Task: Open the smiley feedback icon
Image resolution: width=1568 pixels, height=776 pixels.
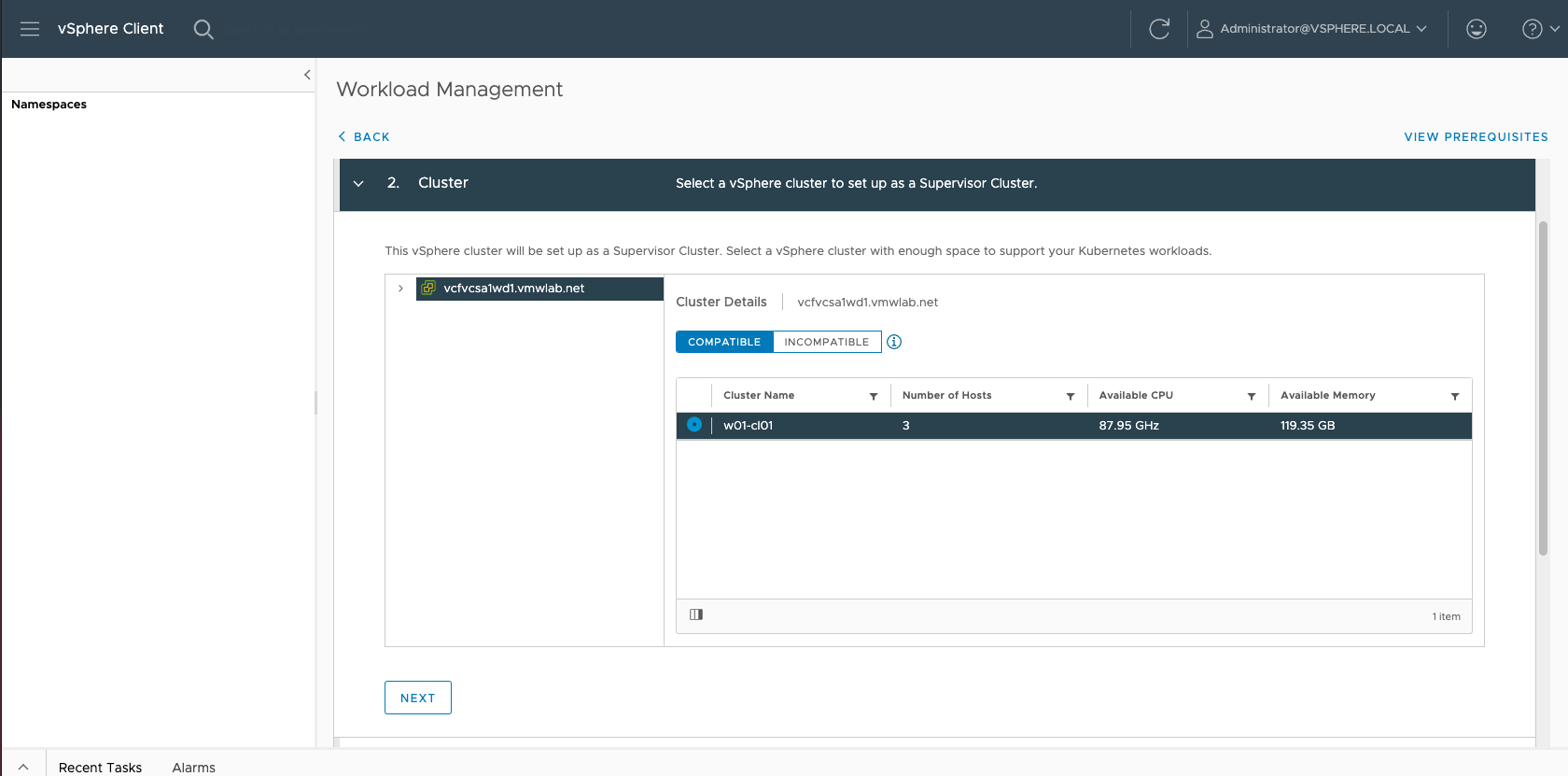Action: click(x=1477, y=29)
